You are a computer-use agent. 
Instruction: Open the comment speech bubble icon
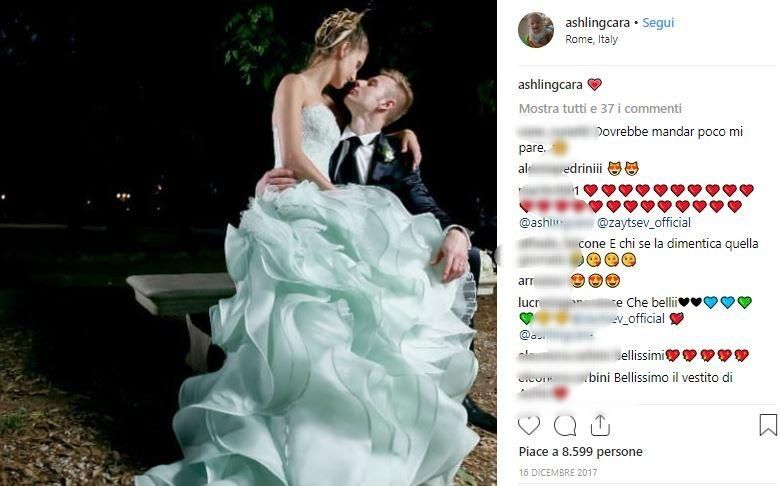point(565,425)
